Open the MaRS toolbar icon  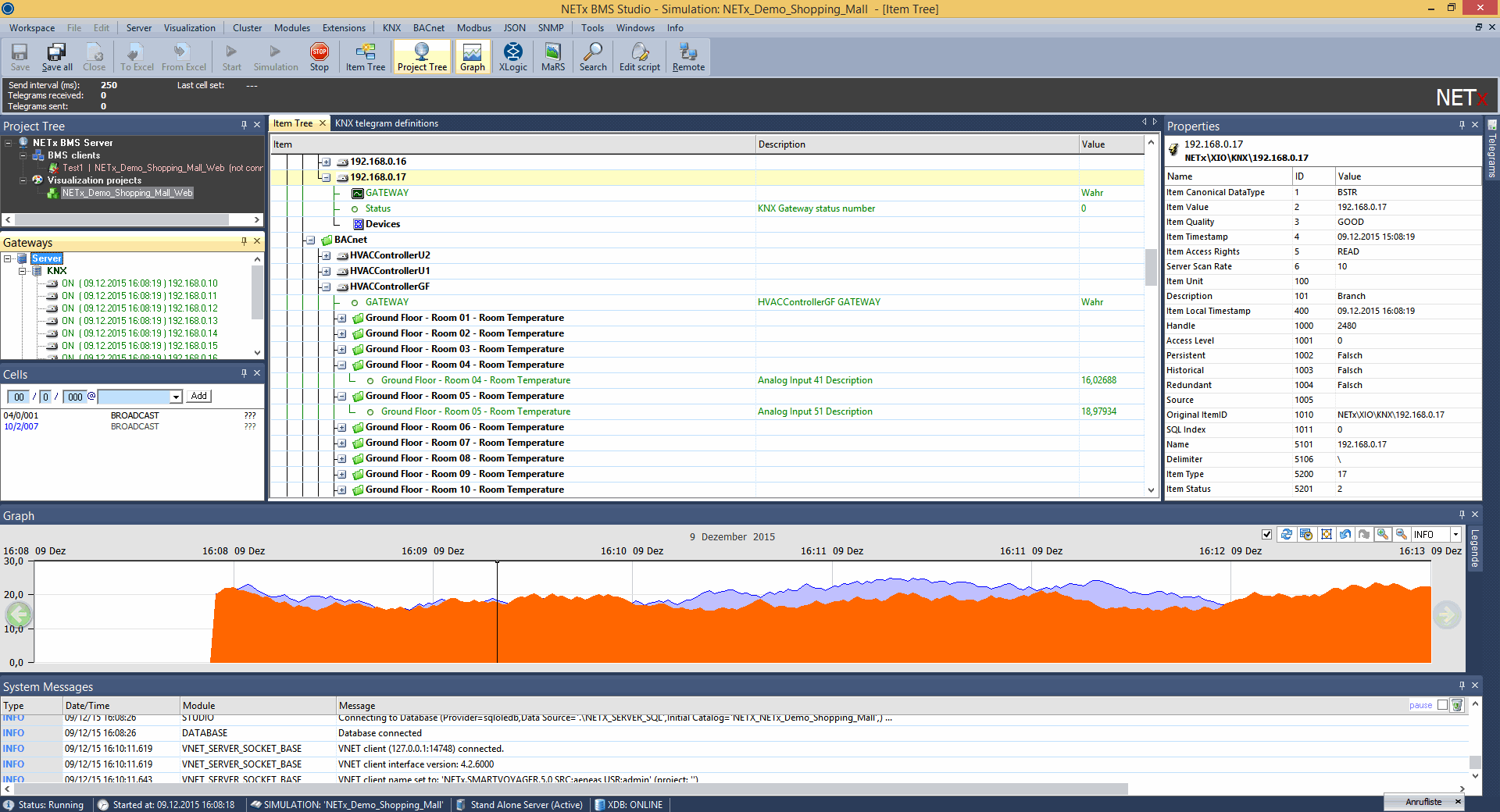553,57
